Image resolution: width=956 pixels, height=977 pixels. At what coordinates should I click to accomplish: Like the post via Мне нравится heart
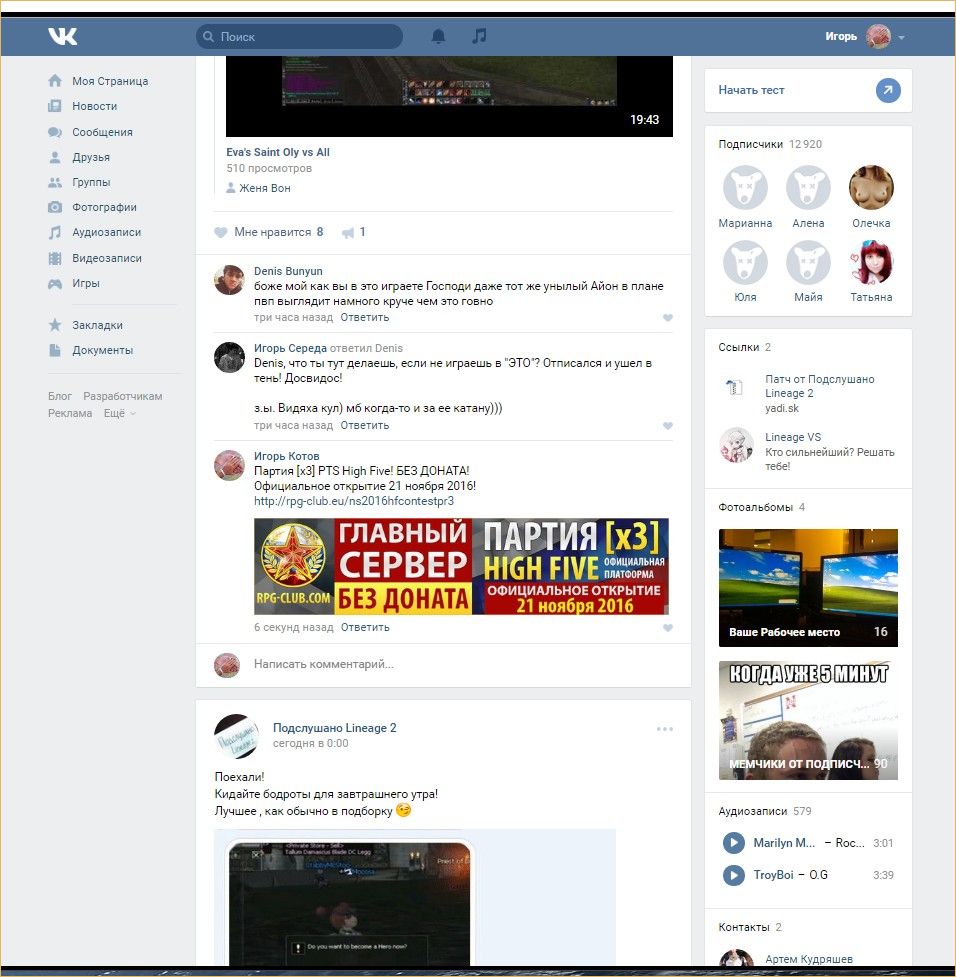(221, 232)
